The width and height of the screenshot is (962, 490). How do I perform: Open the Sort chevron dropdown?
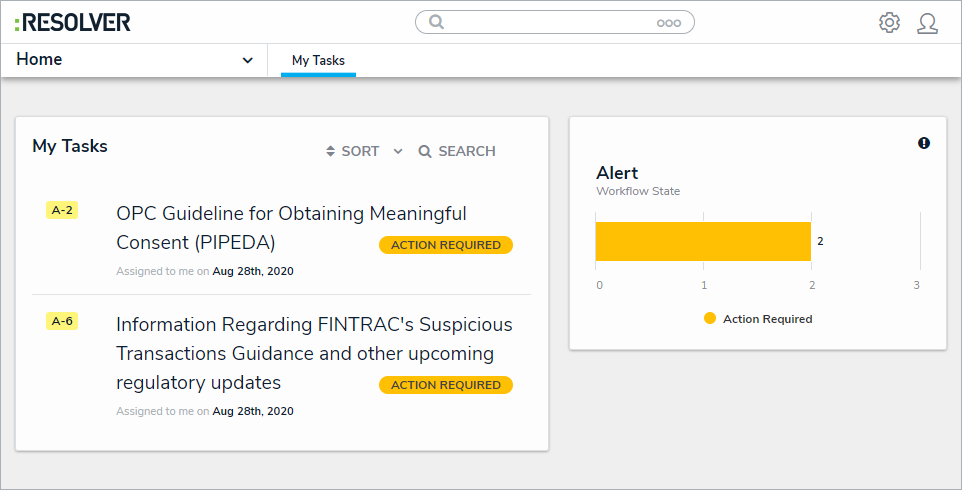coord(398,152)
